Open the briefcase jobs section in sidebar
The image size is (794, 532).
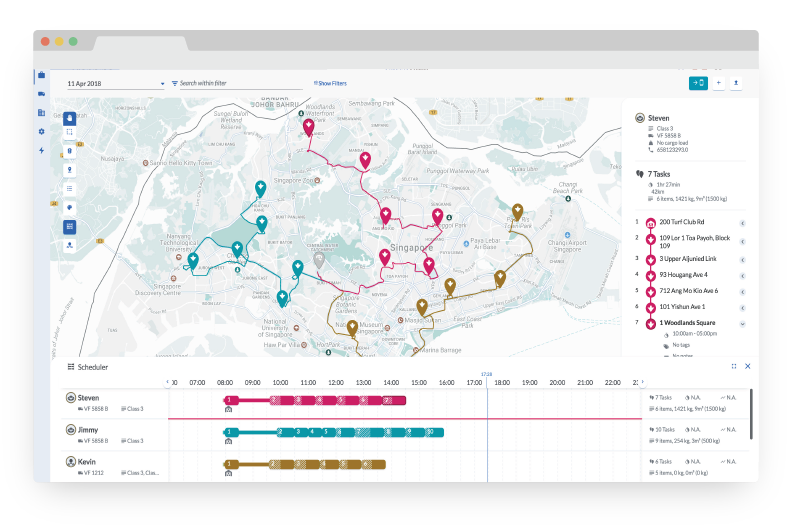42,75
